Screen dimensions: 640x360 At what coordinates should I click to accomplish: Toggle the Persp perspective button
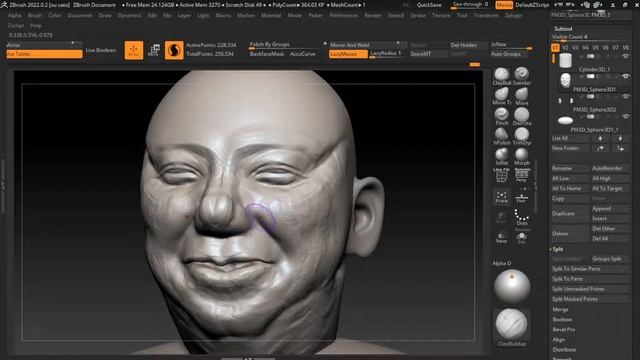point(522,175)
